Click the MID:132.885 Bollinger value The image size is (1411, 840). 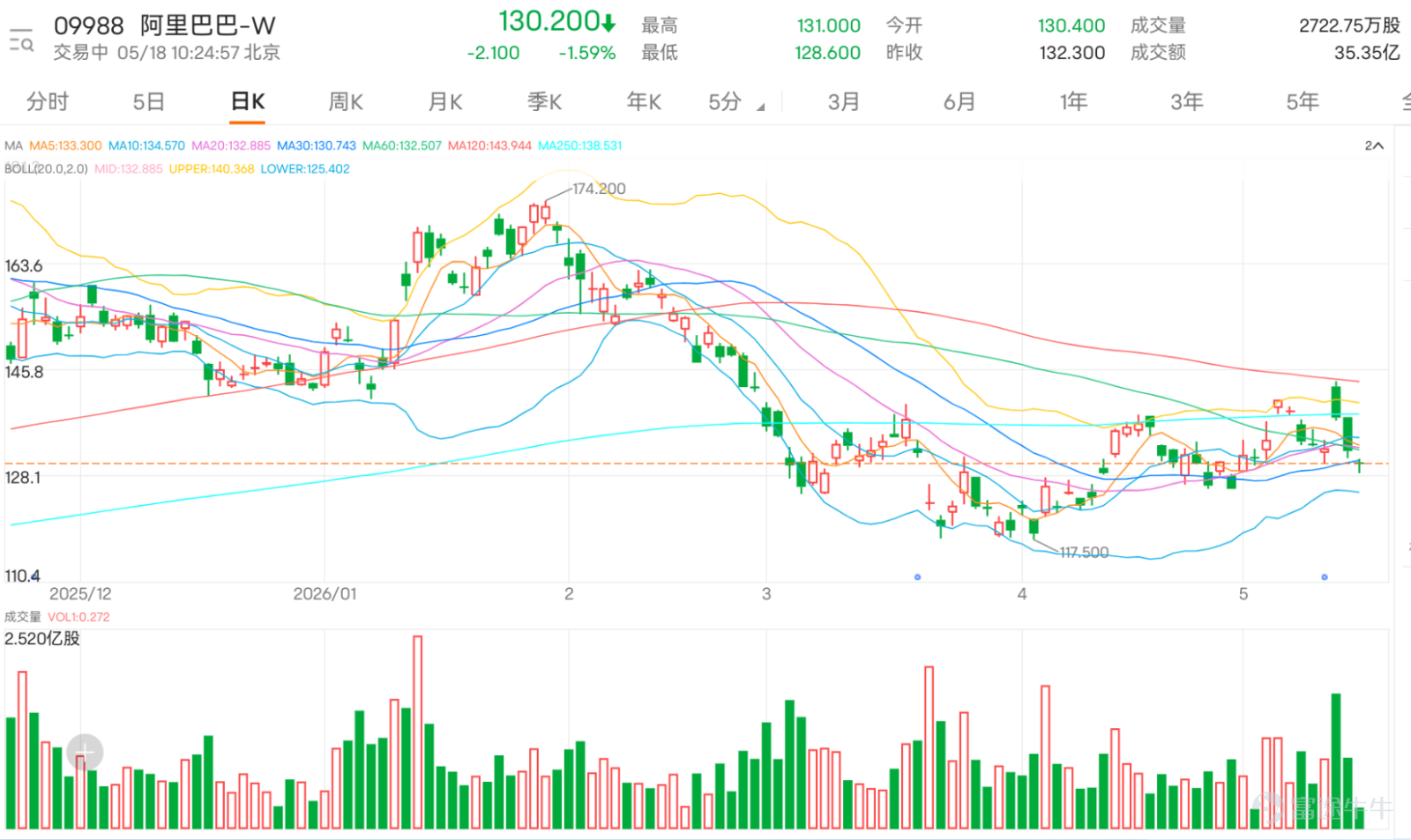pos(129,168)
